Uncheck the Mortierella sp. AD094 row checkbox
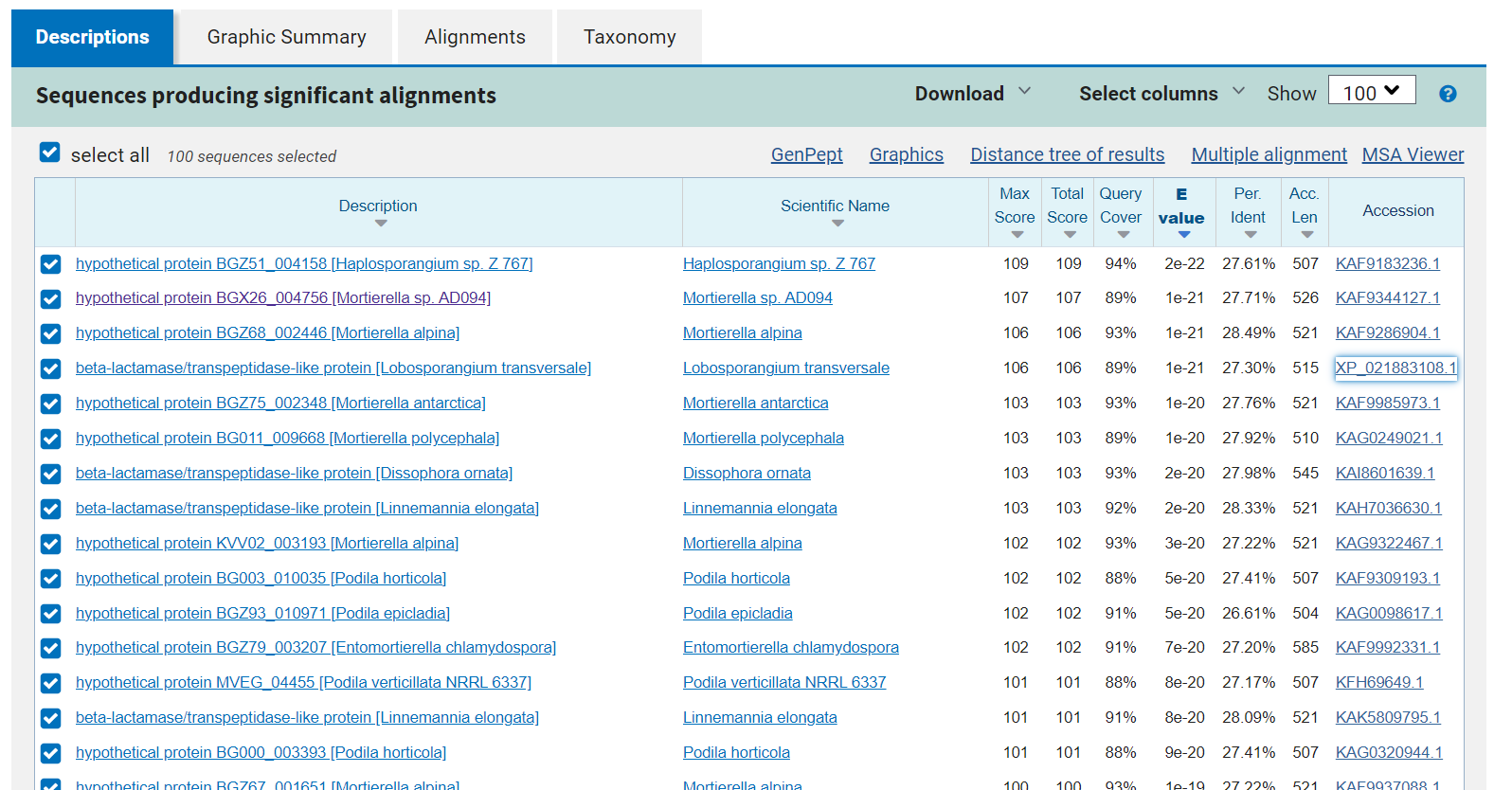 51,299
